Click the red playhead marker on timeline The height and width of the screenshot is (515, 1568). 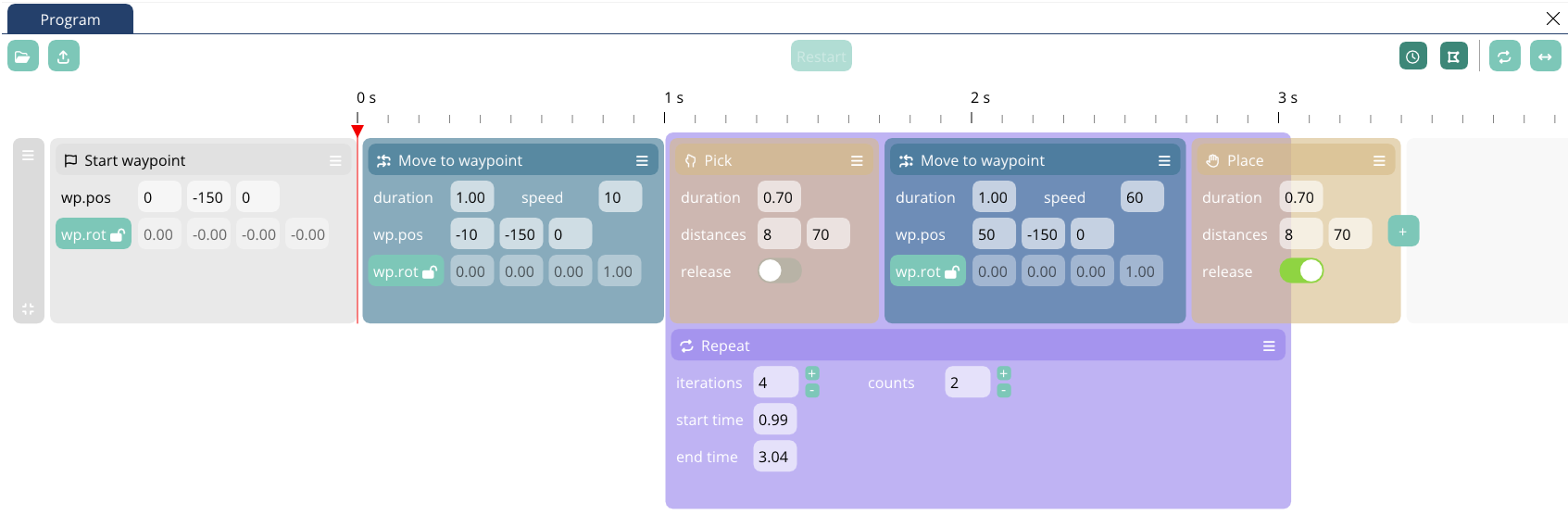tap(358, 131)
